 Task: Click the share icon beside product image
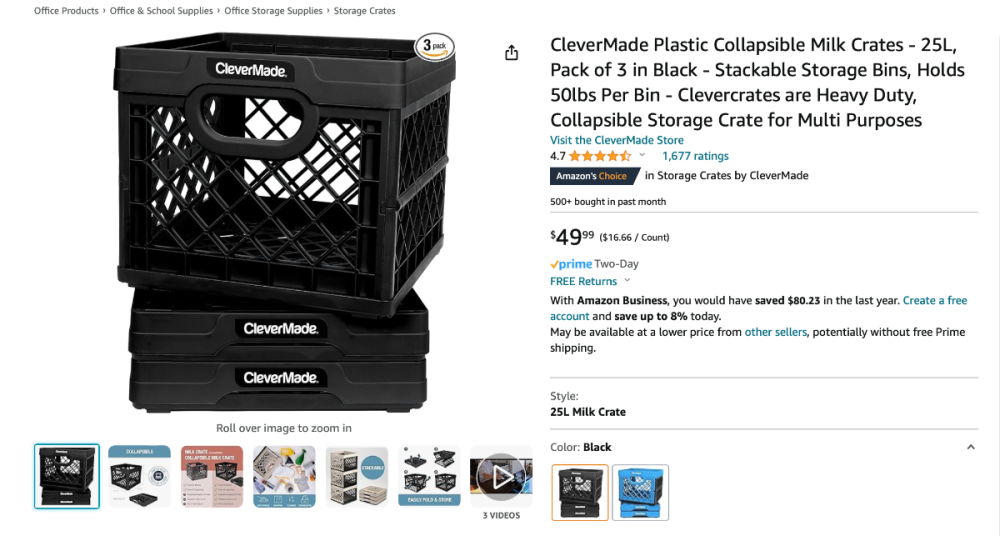(x=512, y=53)
